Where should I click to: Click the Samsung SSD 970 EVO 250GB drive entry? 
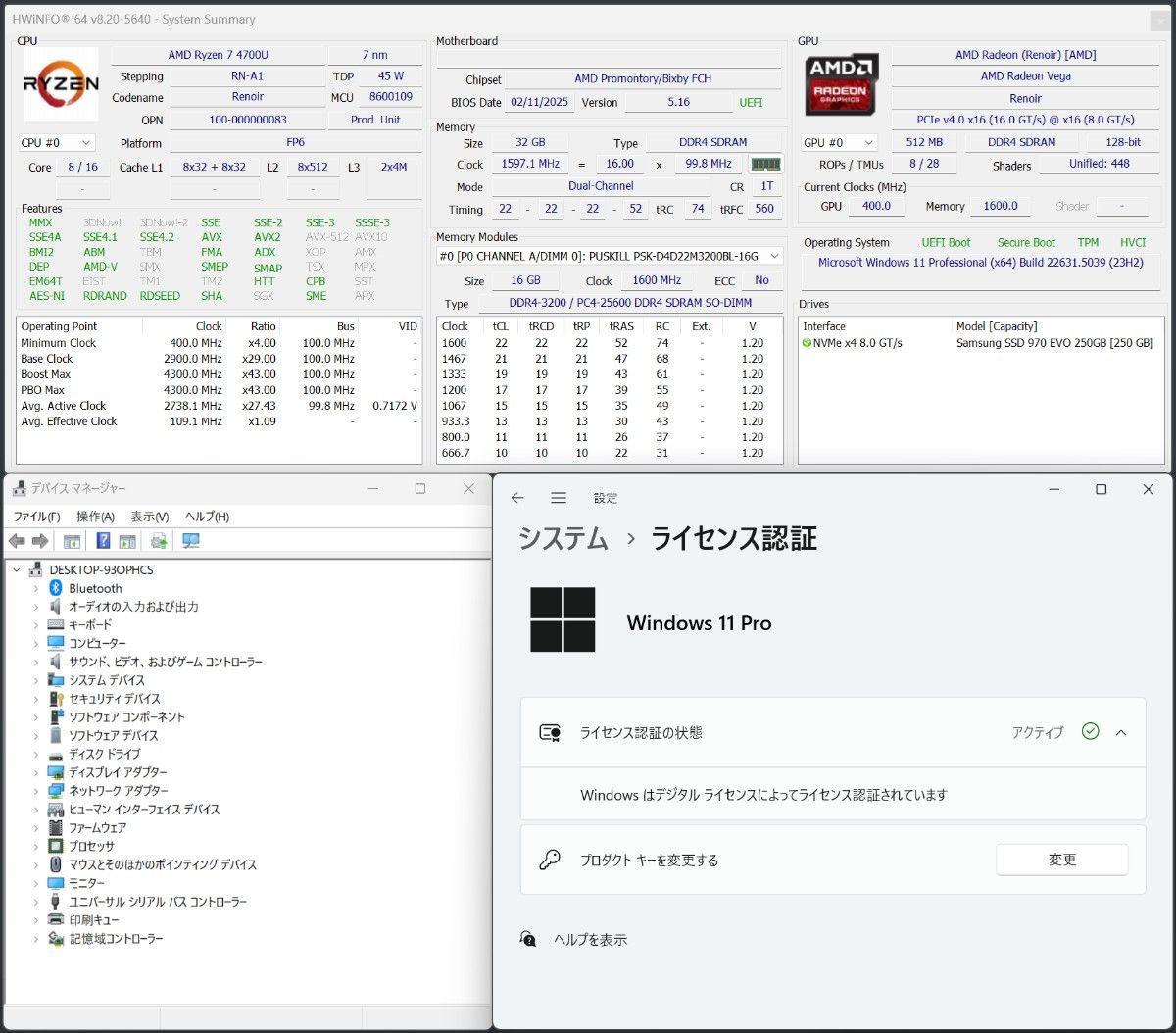pyautogui.click(x=1054, y=343)
